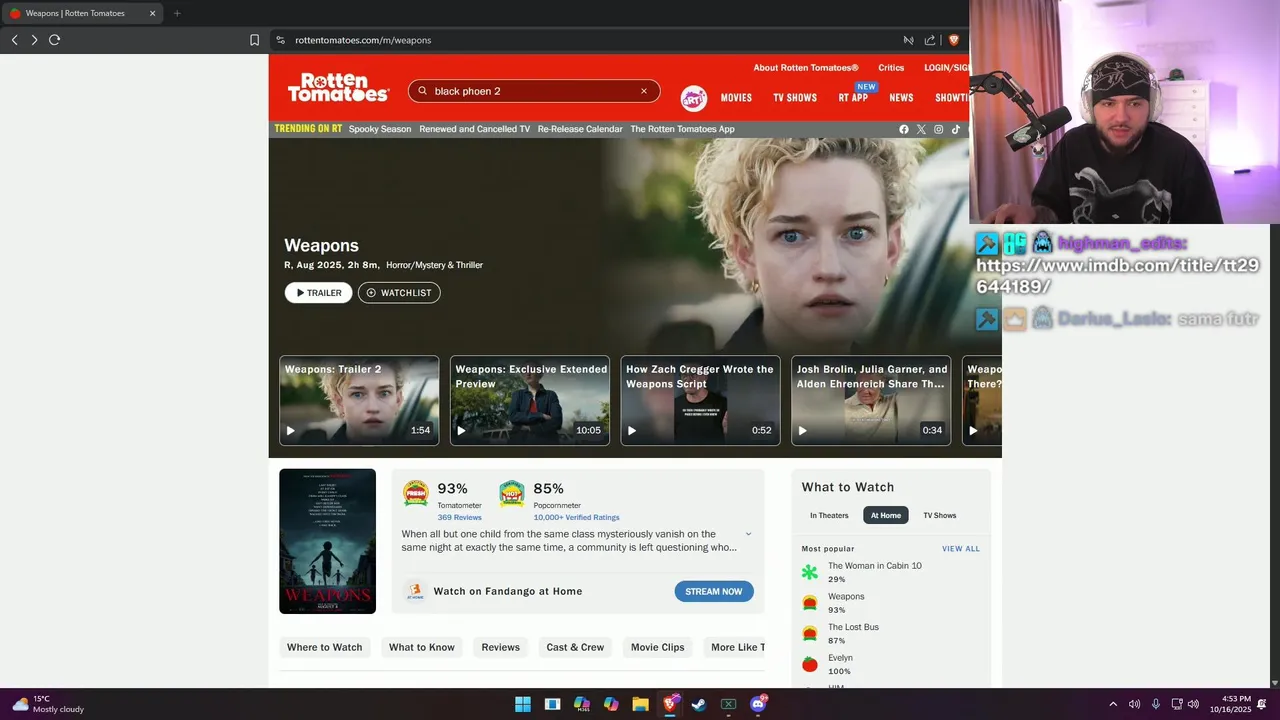Open the TV SHOWS menu in header
Viewport: 1280px width, 720px height.
(x=795, y=98)
